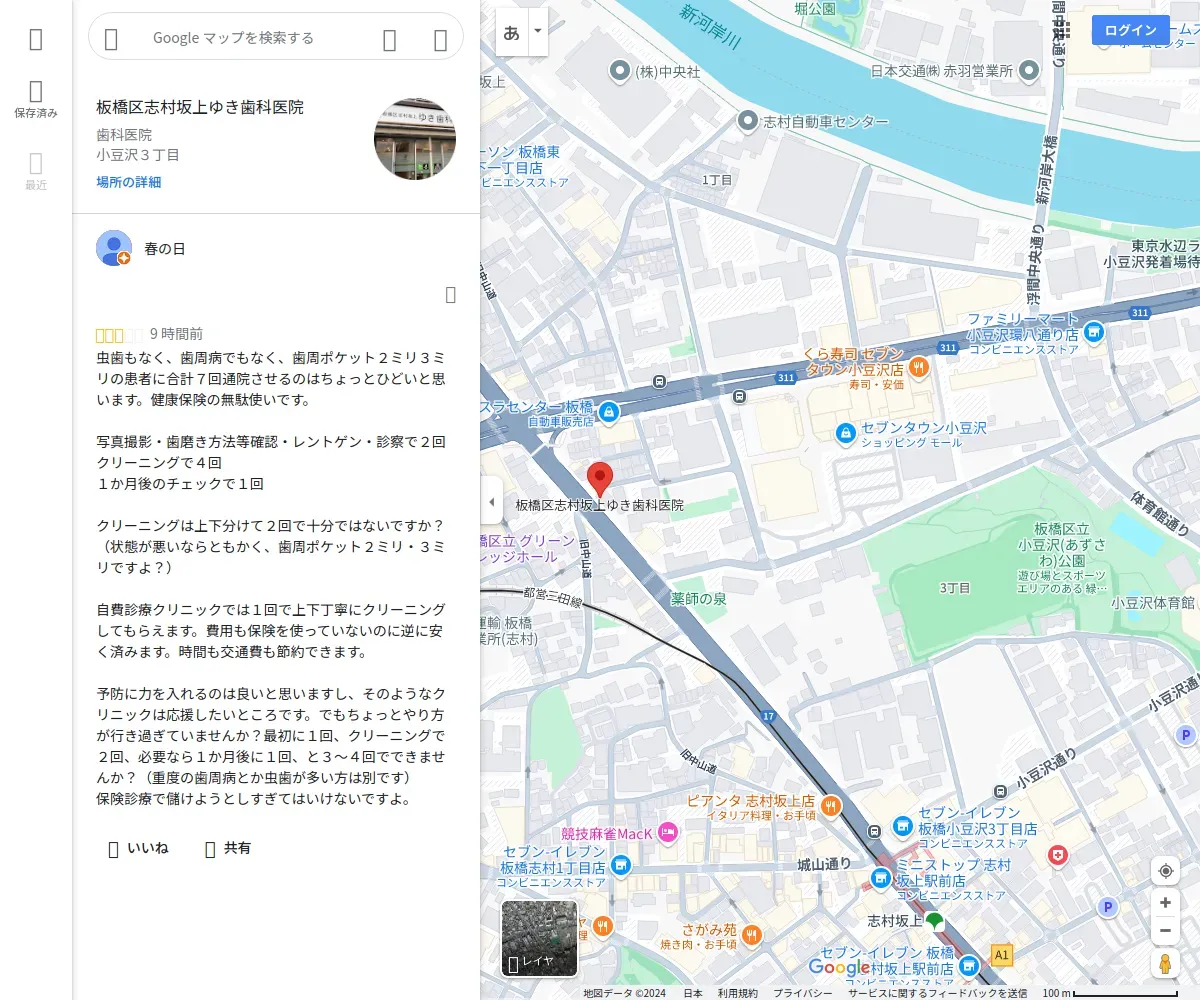Click the 利用規約 footer link
The height and width of the screenshot is (1000, 1200).
pos(737,993)
